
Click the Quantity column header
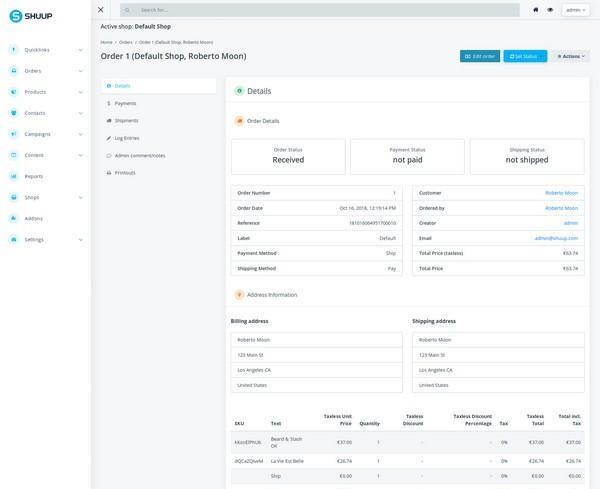pos(370,424)
